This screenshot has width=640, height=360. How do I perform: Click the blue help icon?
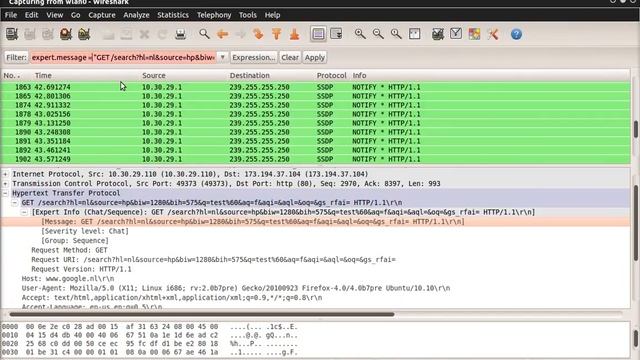point(516,34)
